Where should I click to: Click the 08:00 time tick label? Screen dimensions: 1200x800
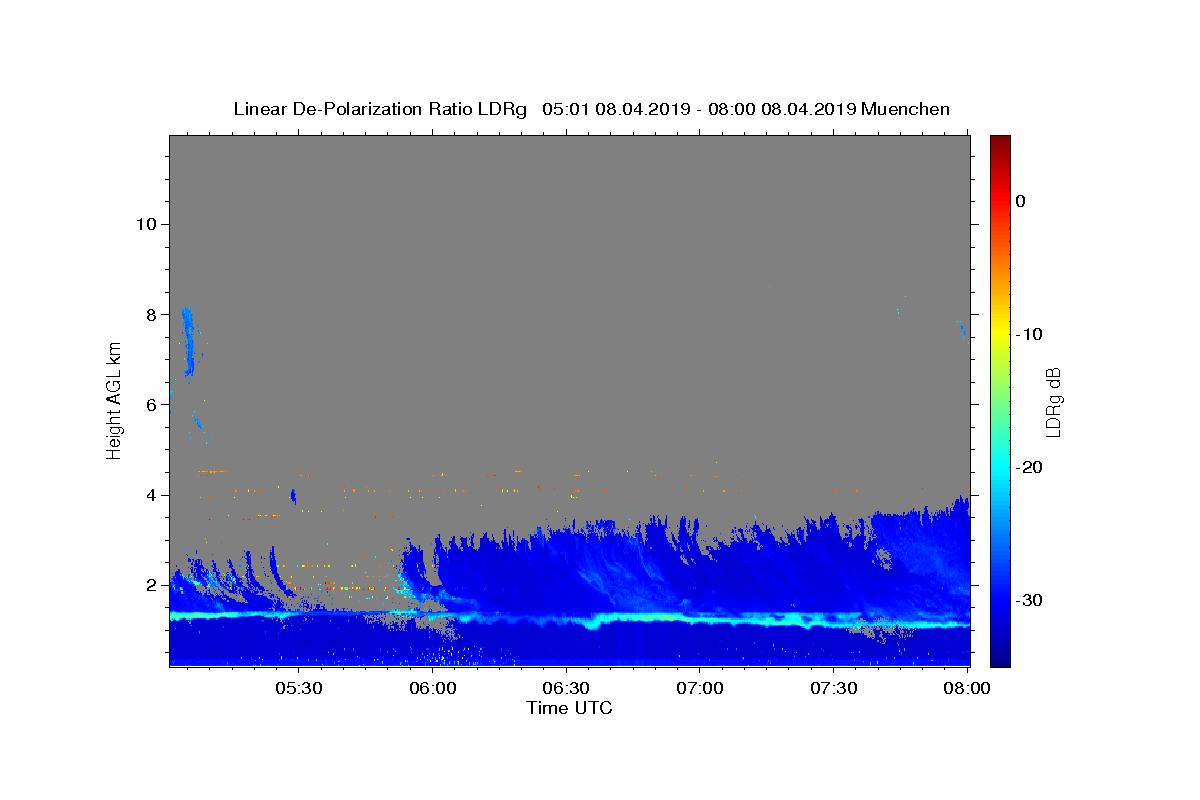[966, 689]
